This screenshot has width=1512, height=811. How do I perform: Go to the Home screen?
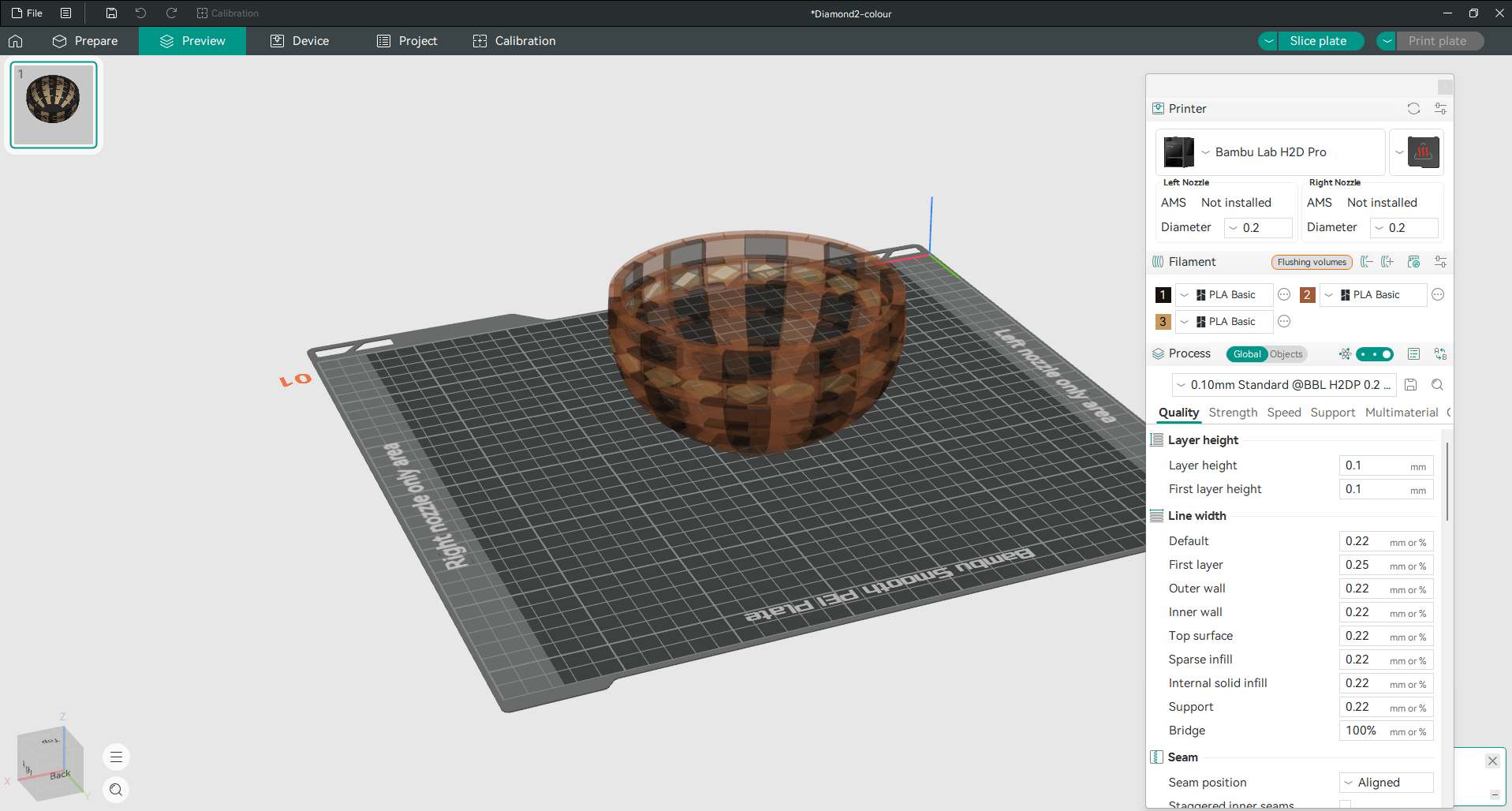click(x=16, y=41)
